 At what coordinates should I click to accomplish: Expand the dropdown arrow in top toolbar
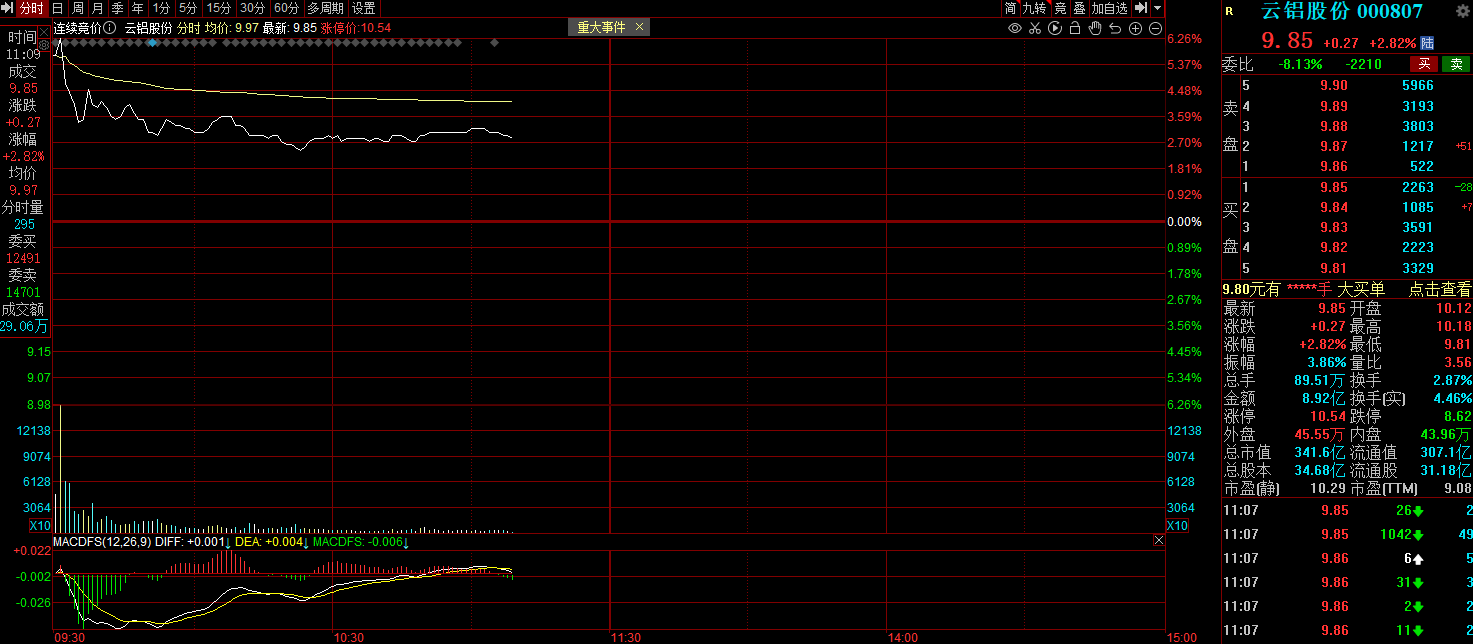pos(1157,8)
